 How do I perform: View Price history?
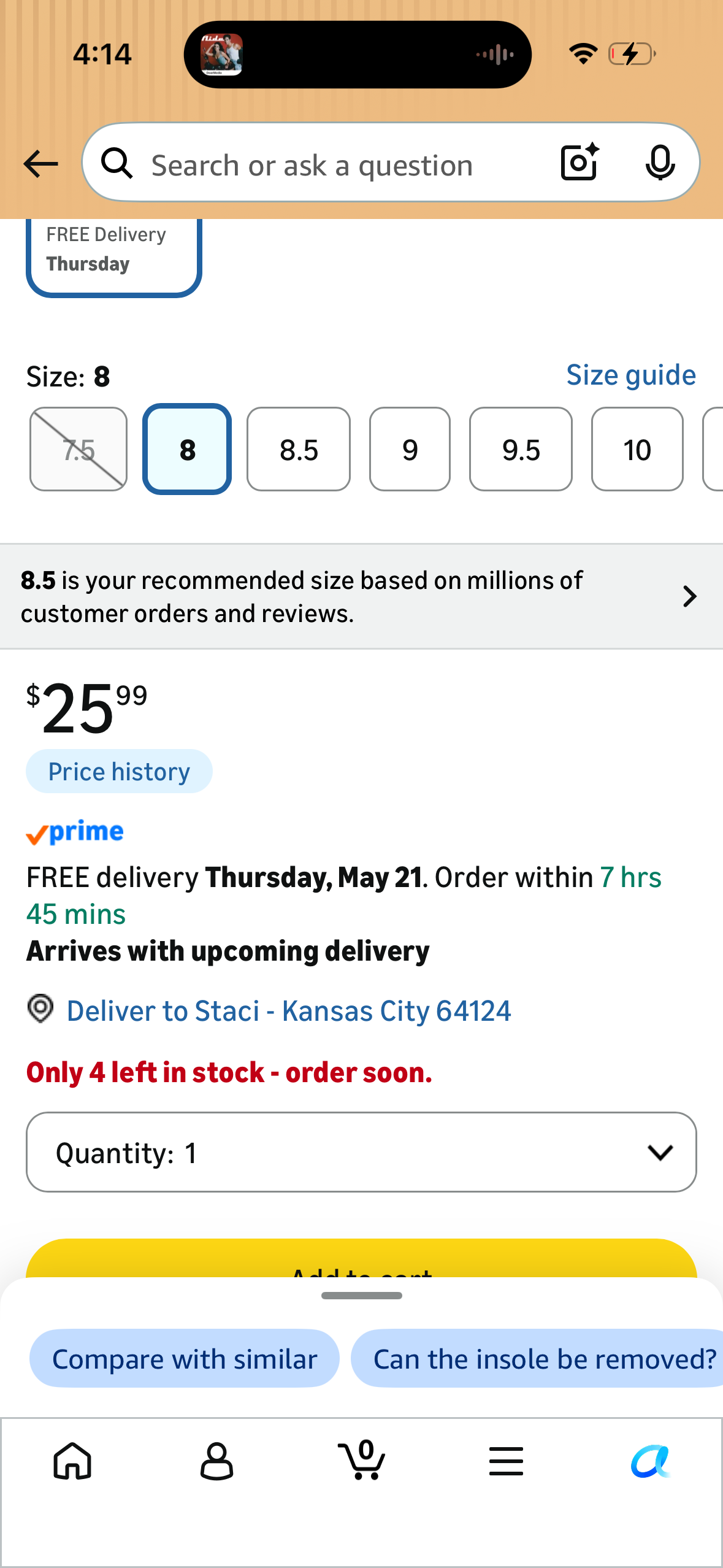tap(119, 771)
